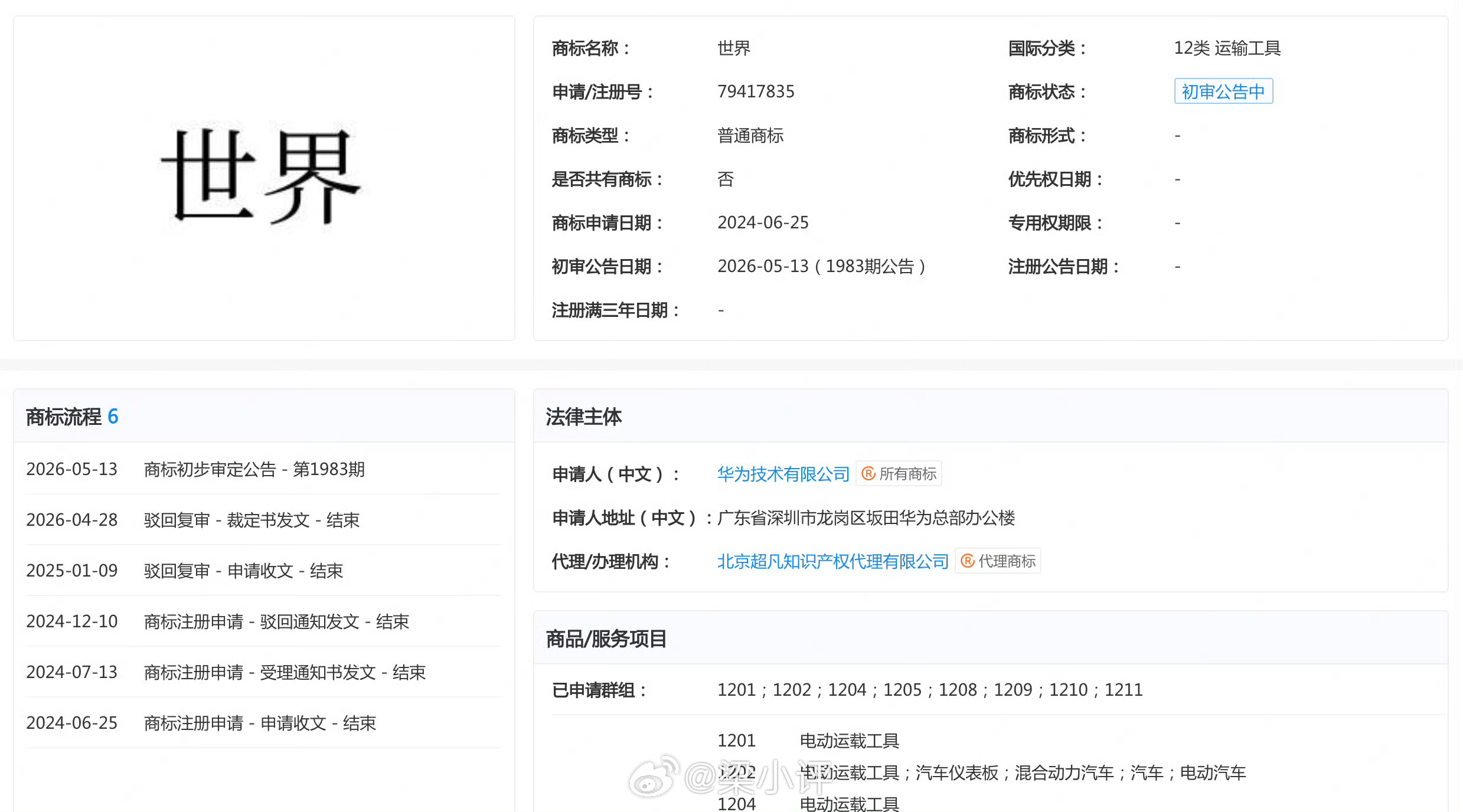1463x812 pixels.
Task: Select the 否 value for 是否共有商标
Action: (x=726, y=179)
